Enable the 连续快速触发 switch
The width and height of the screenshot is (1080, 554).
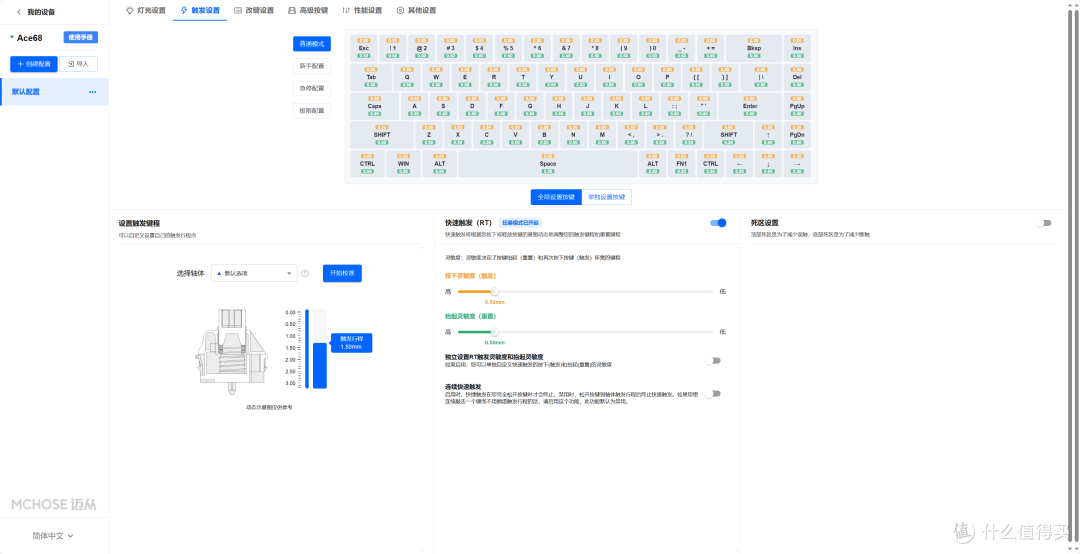pos(713,393)
